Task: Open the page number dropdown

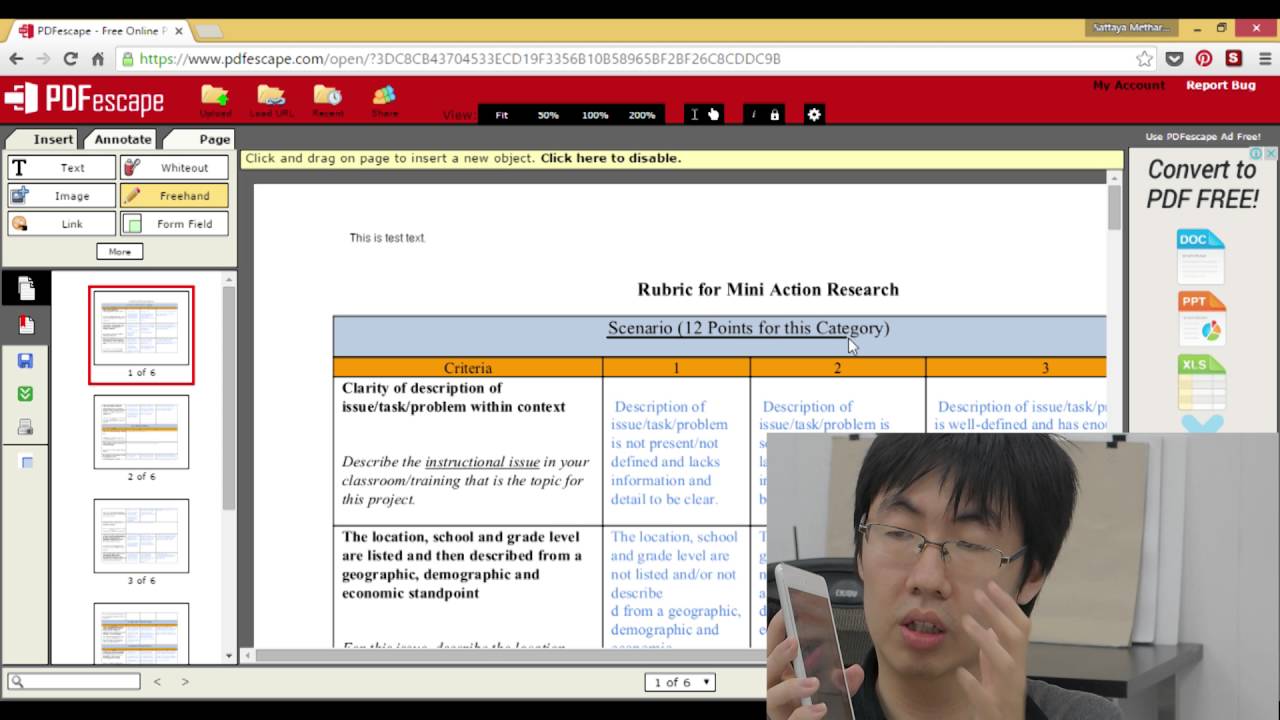Action: coord(680,682)
